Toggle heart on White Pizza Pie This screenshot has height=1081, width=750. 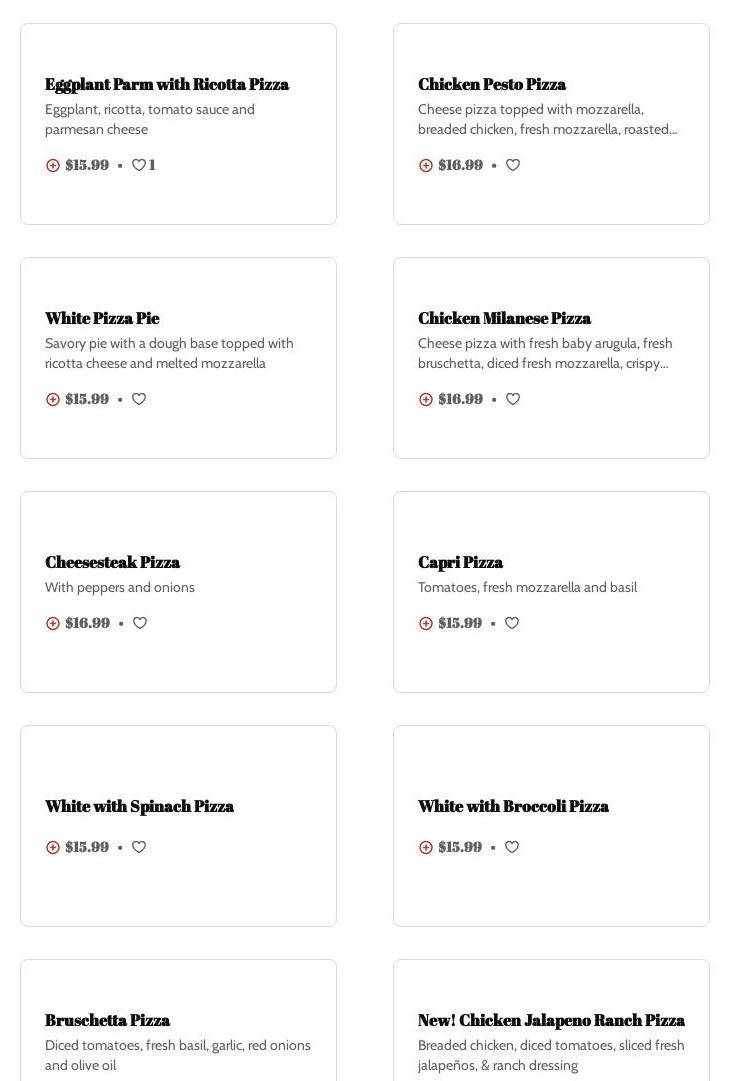[x=139, y=399]
